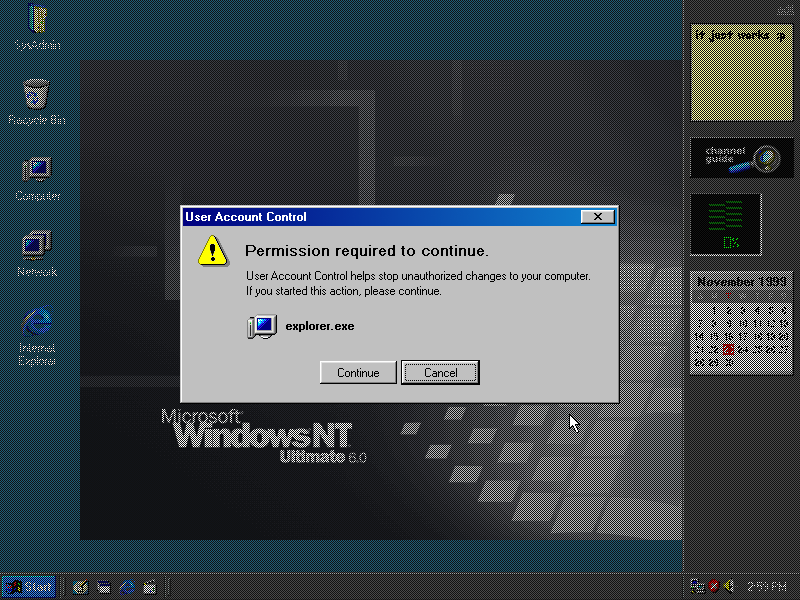Close the User Account Control dialog

click(597, 217)
